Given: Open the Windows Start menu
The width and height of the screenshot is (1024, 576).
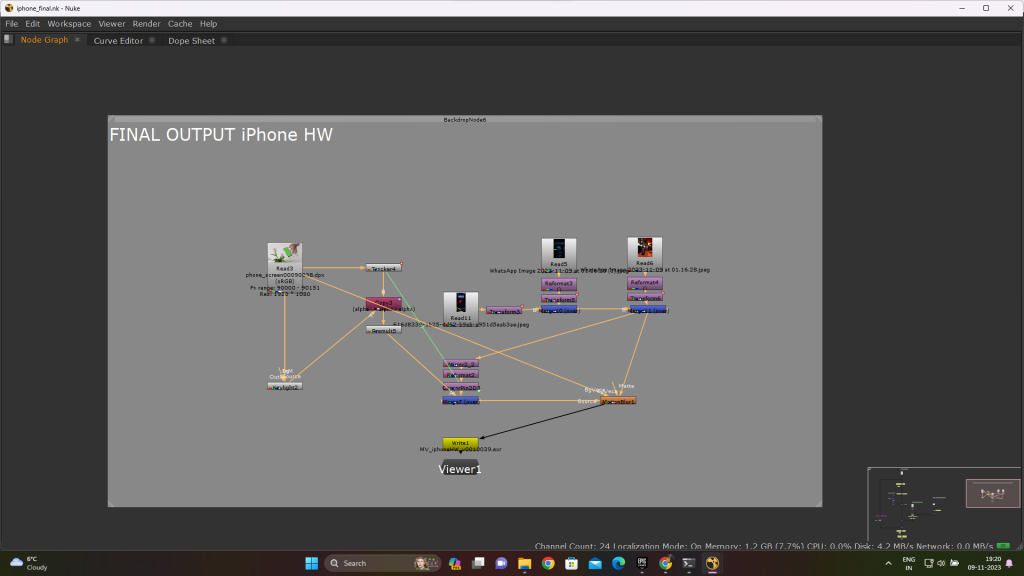Looking at the screenshot, I should pyautogui.click(x=312, y=563).
